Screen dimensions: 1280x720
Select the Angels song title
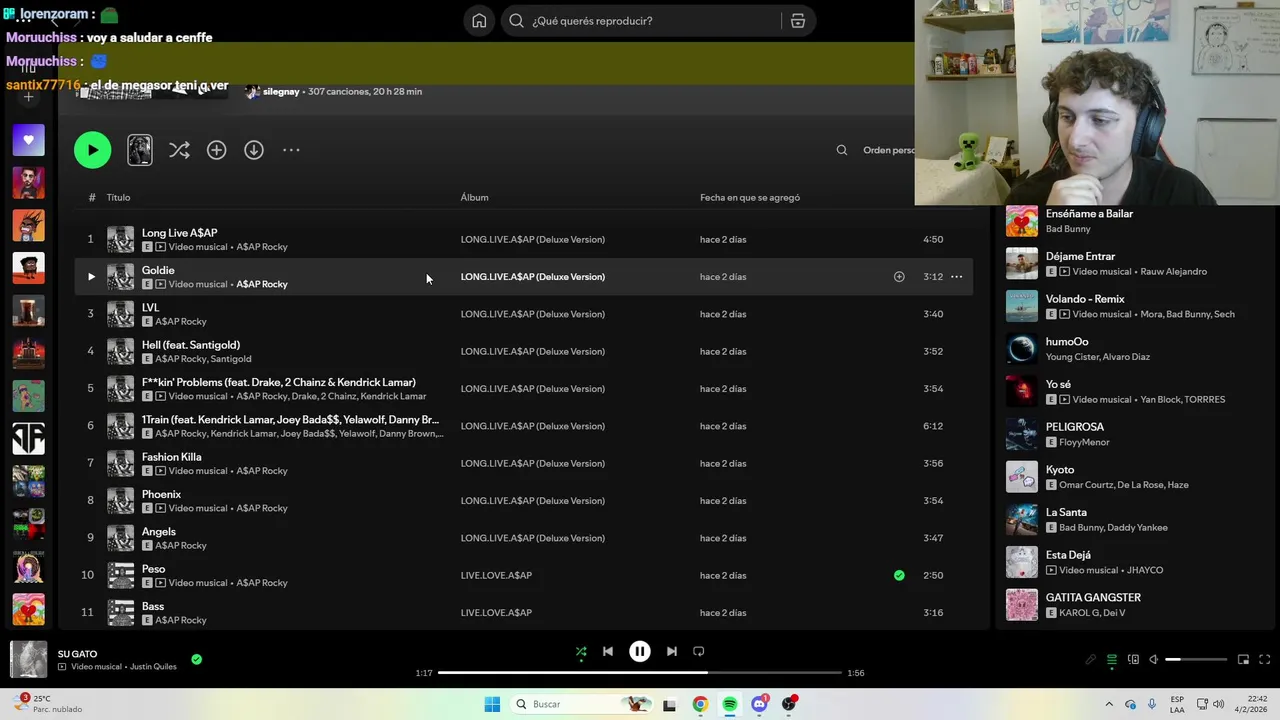pyautogui.click(x=158, y=532)
